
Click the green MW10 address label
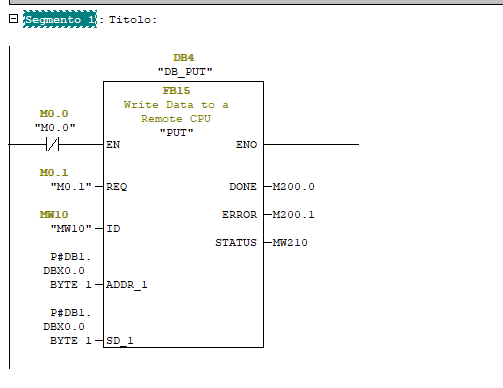[x=54, y=215]
